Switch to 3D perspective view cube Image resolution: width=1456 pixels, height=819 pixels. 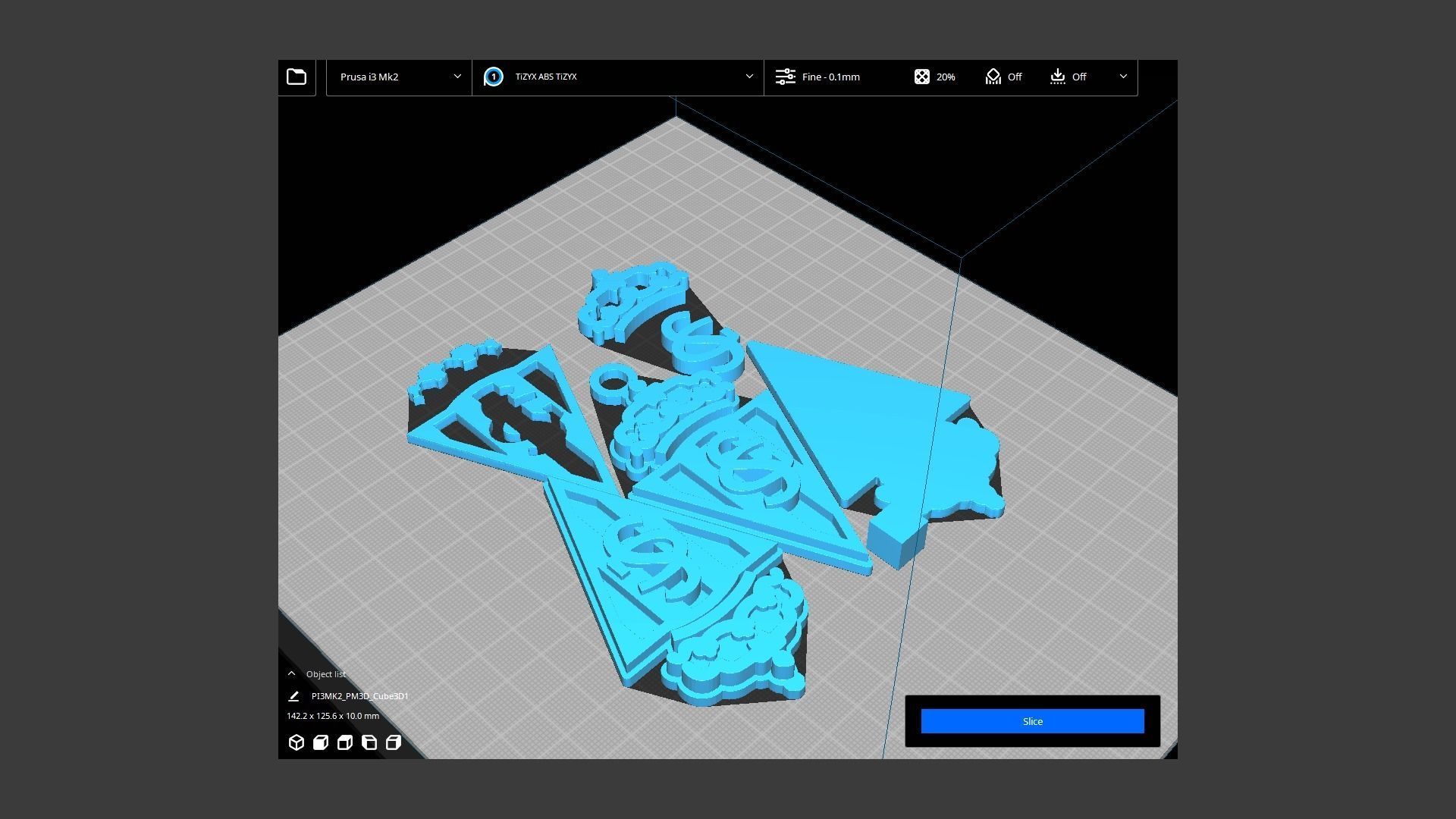[x=297, y=742]
